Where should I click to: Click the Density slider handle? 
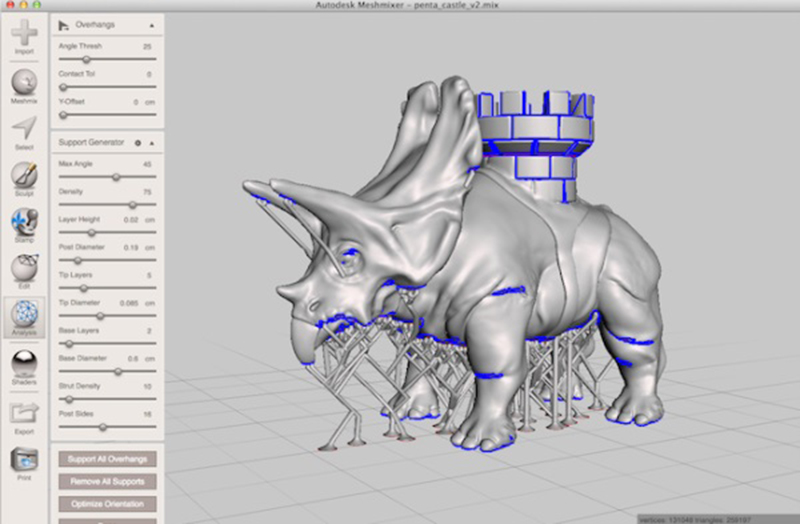click(x=132, y=205)
